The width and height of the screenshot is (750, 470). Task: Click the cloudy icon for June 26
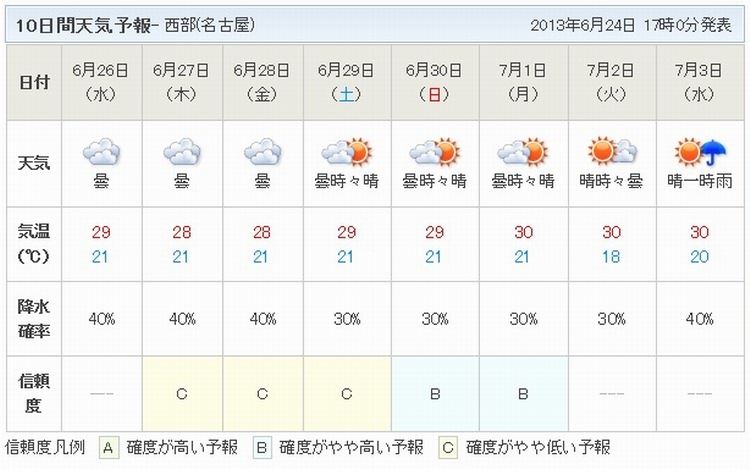[x=101, y=152]
